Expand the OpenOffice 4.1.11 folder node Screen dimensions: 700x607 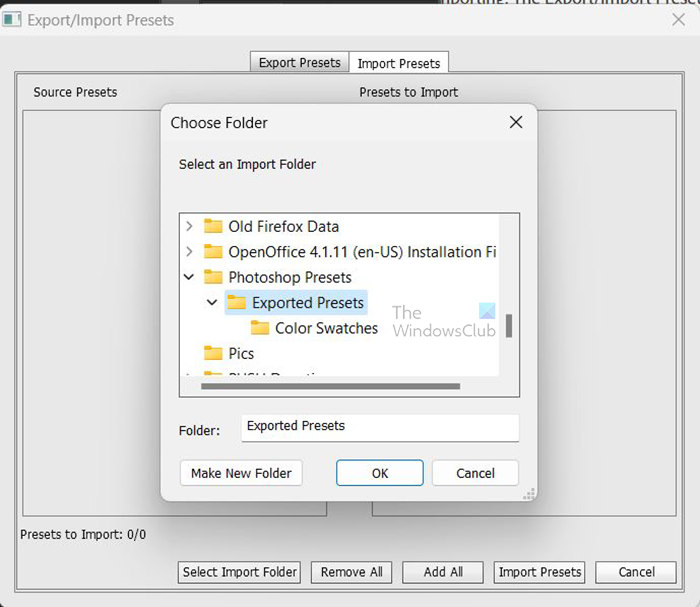point(189,252)
